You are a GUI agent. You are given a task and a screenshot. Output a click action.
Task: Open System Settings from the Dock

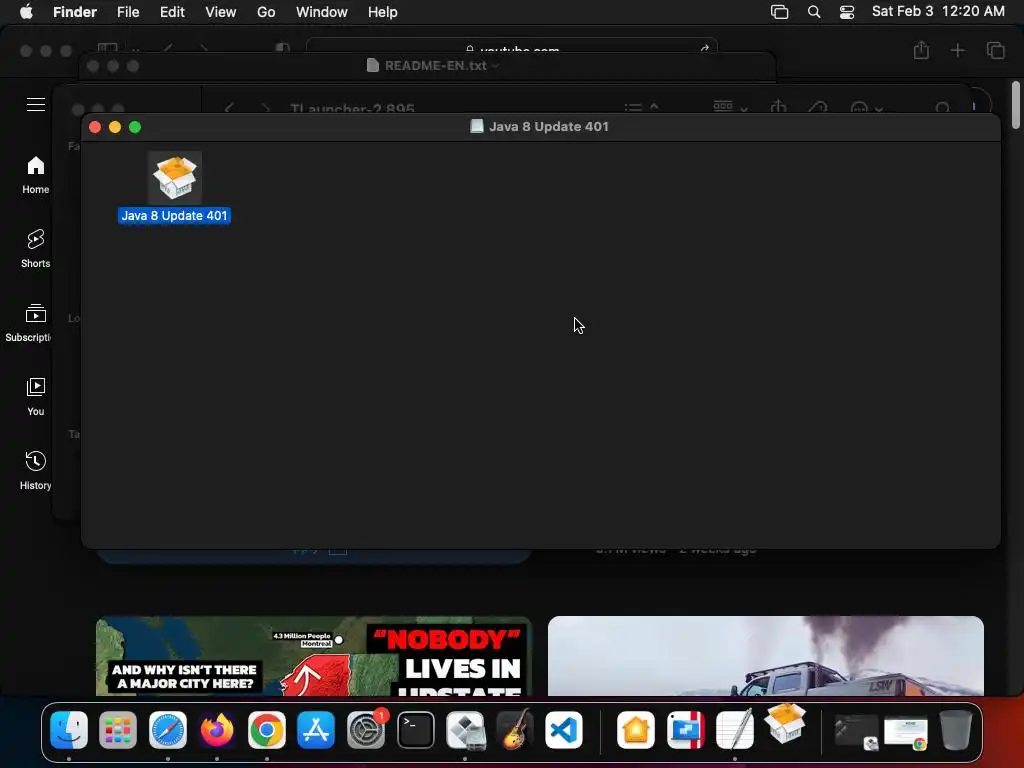click(366, 730)
